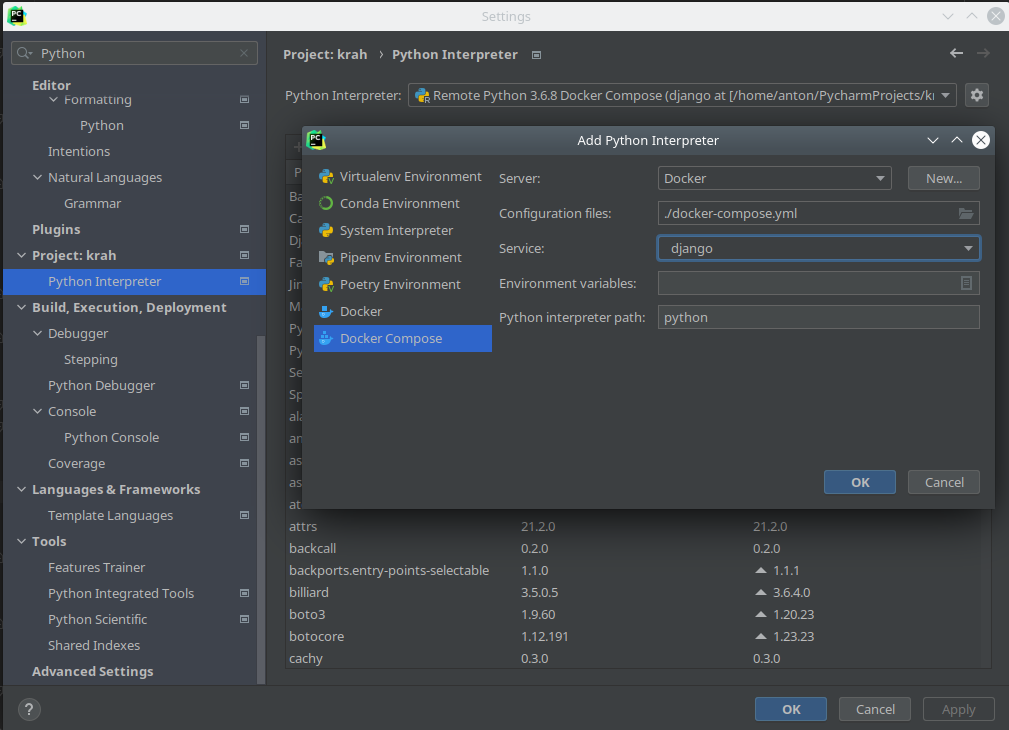This screenshot has height=730, width=1009.
Task: Click OK in the Settings window
Action: pyautogui.click(x=791, y=709)
